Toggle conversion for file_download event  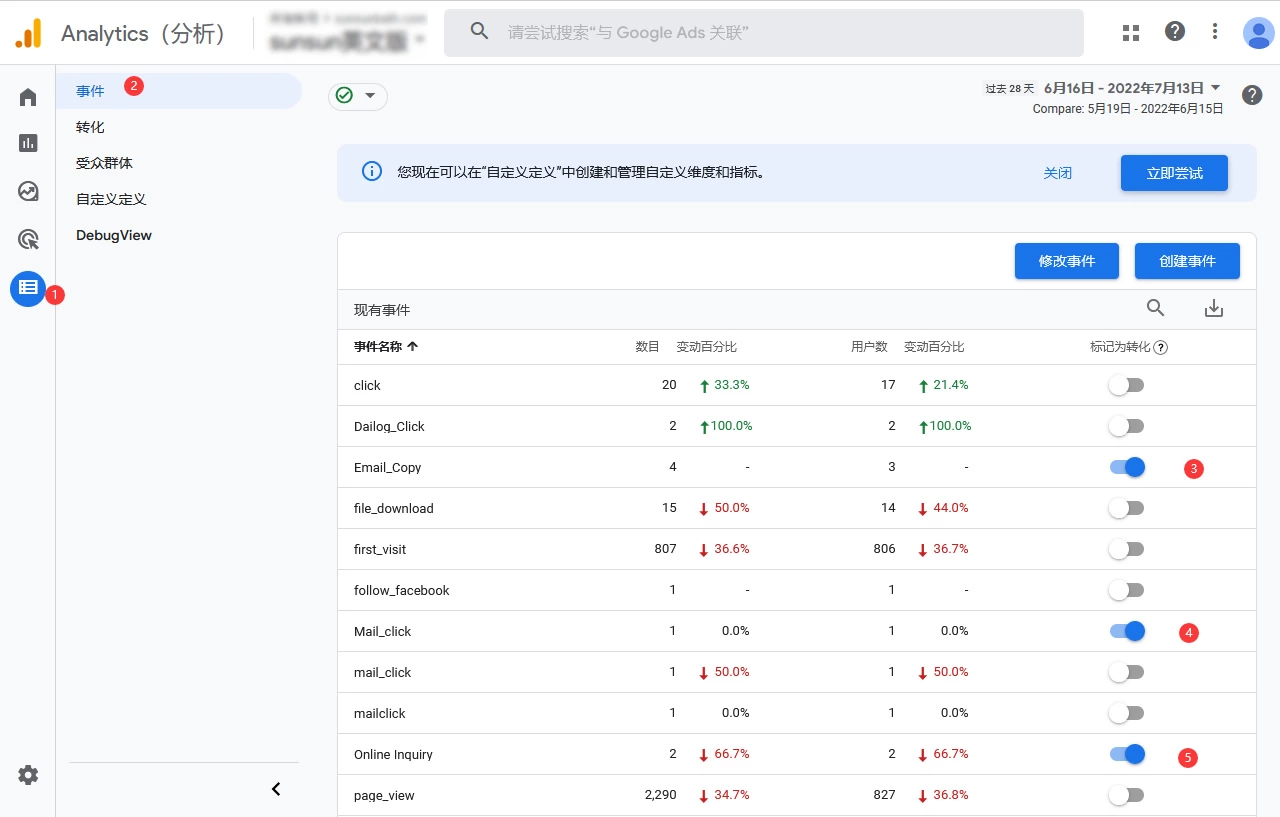pyautogui.click(x=1126, y=508)
